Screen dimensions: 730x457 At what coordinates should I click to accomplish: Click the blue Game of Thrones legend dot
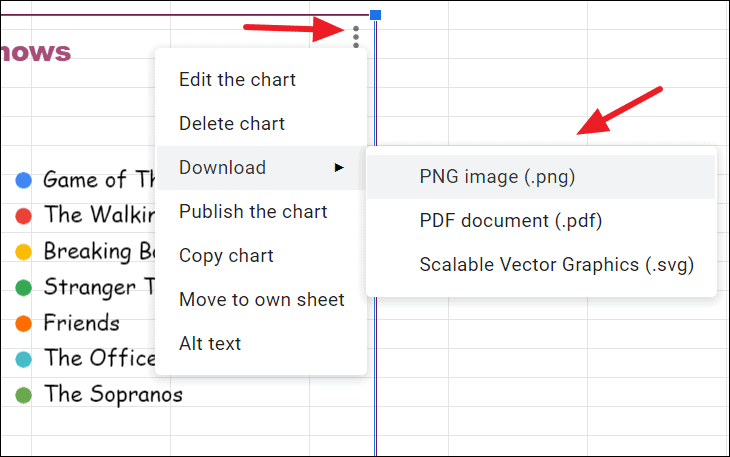pyautogui.click(x=24, y=181)
